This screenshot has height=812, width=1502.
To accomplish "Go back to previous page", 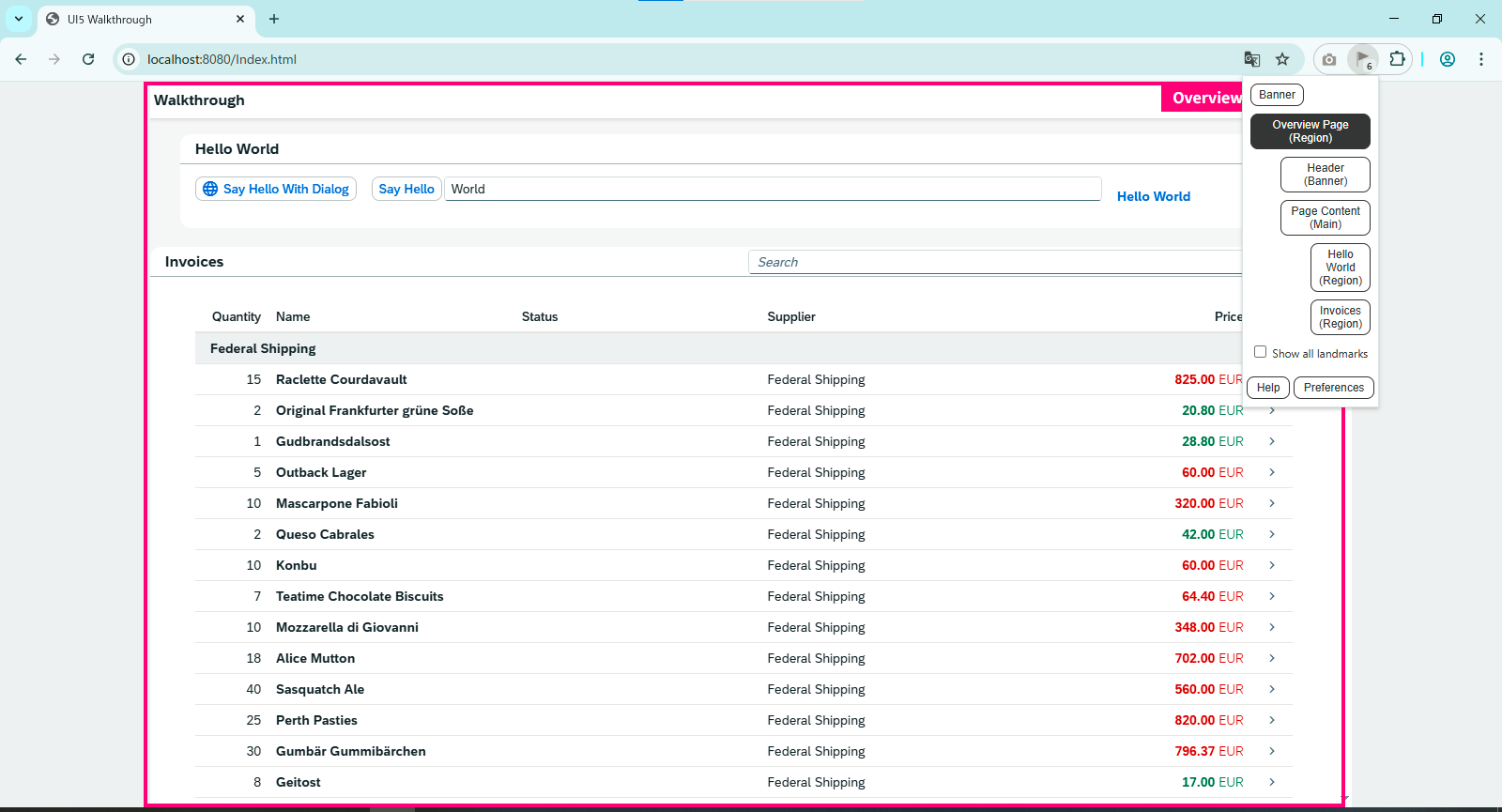I will click(x=21, y=59).
